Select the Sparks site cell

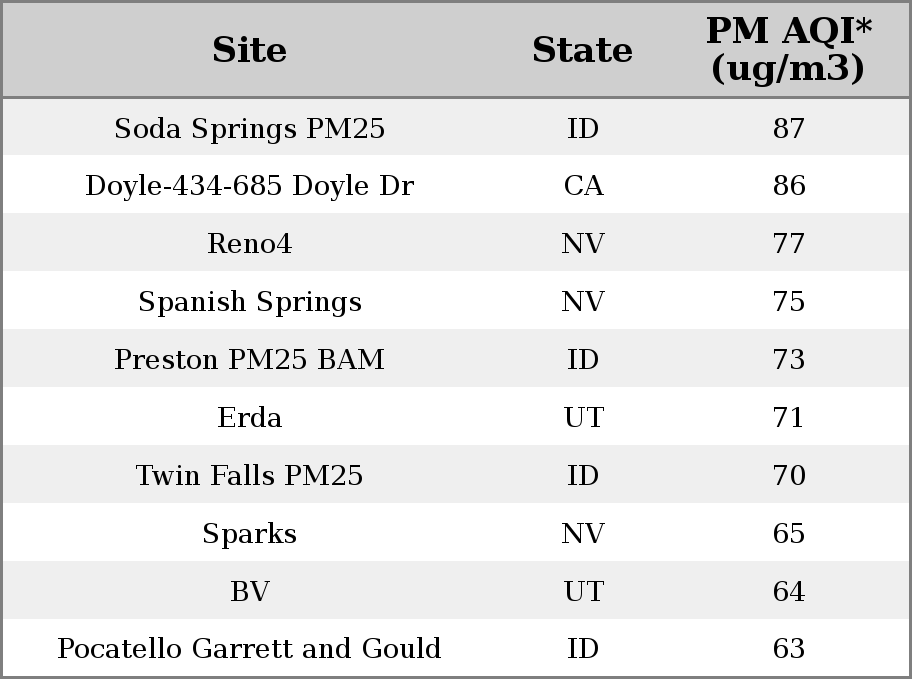250,534
